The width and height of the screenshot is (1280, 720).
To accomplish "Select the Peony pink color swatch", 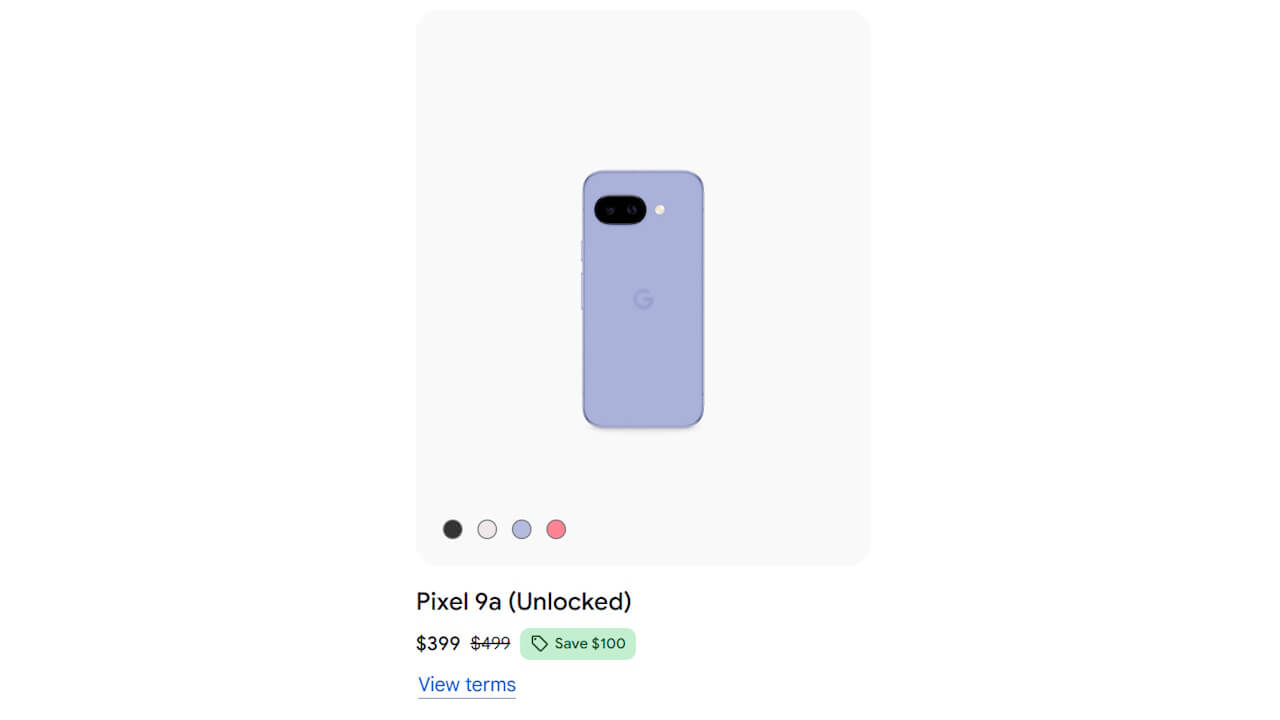I will click(556, 528).
